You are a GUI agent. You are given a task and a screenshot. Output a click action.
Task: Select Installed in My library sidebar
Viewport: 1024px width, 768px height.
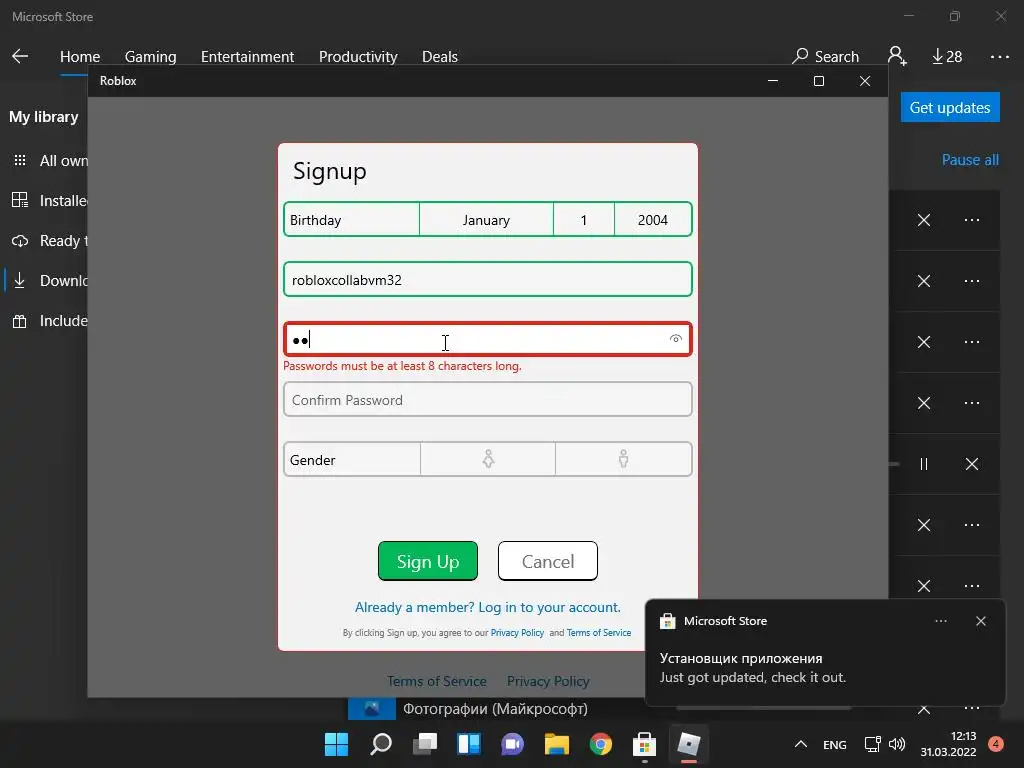50,200
